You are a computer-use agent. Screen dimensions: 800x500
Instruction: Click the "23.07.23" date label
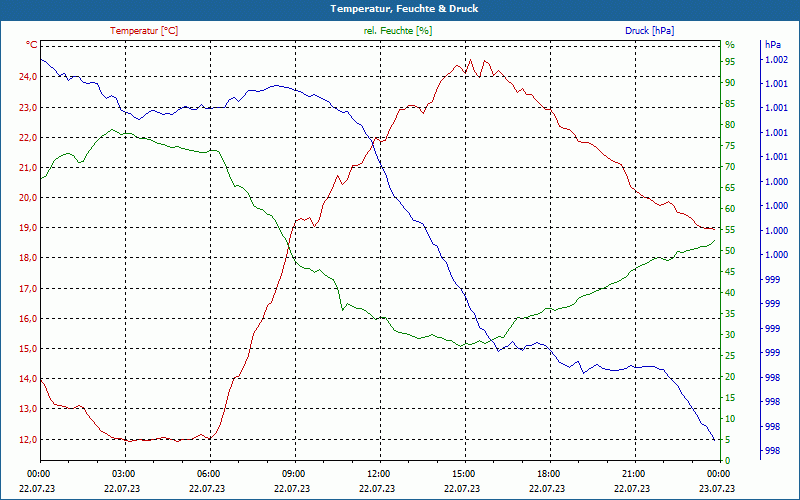click(717, 488)
